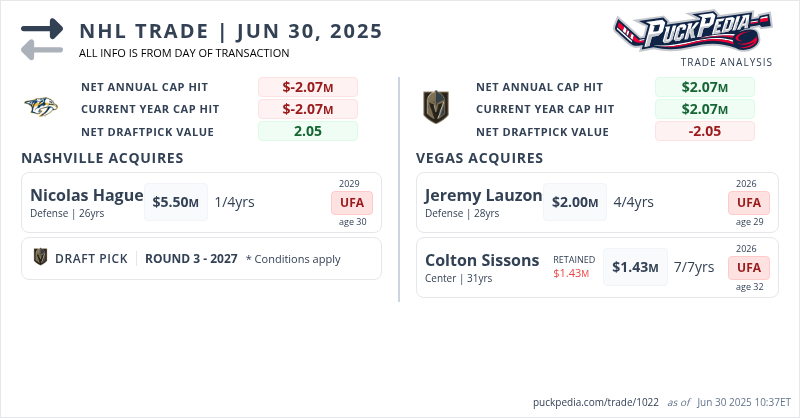Open Nicolas Hague's player name
The height and width of the screenshot is (418, 800).
87,195
